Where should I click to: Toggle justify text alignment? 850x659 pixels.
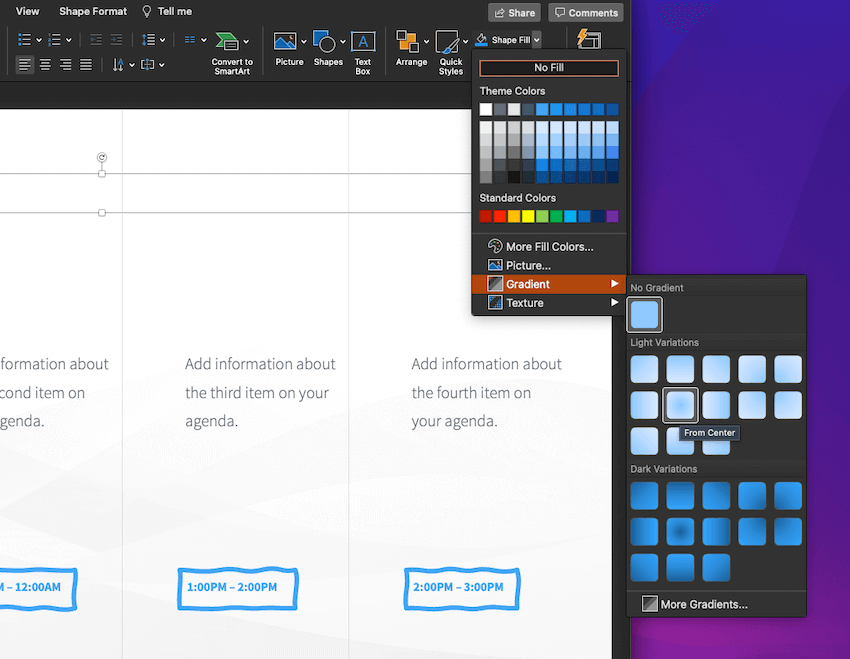tap(86, 65)
